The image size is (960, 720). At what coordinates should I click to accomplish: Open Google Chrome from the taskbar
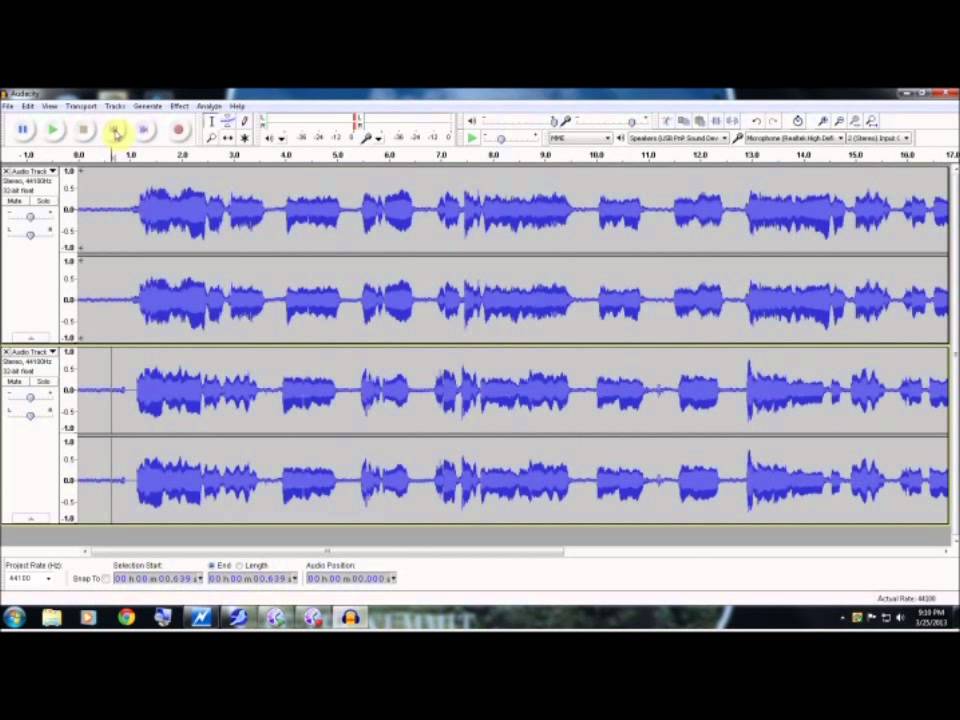126,617
